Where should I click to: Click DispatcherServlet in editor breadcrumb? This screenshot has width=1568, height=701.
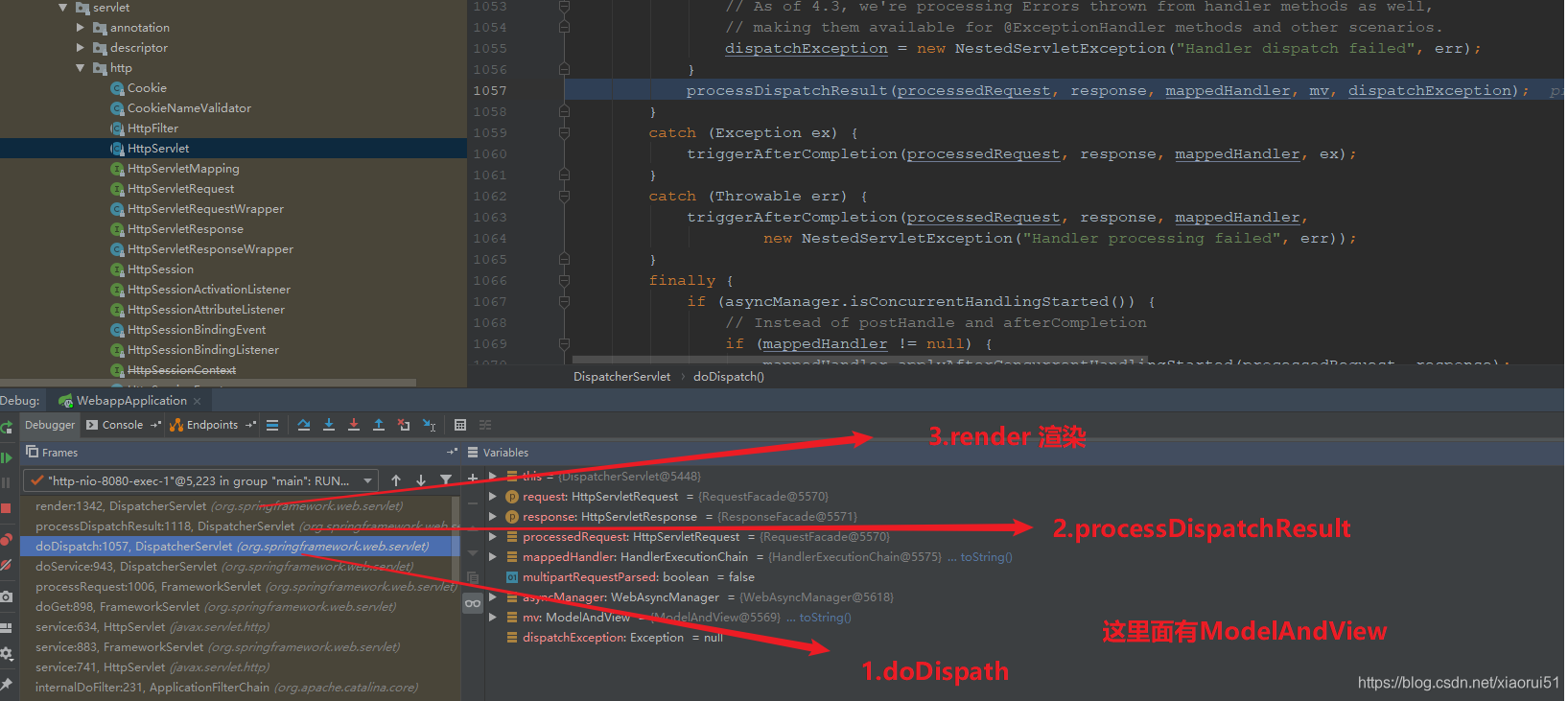[621, 377]
